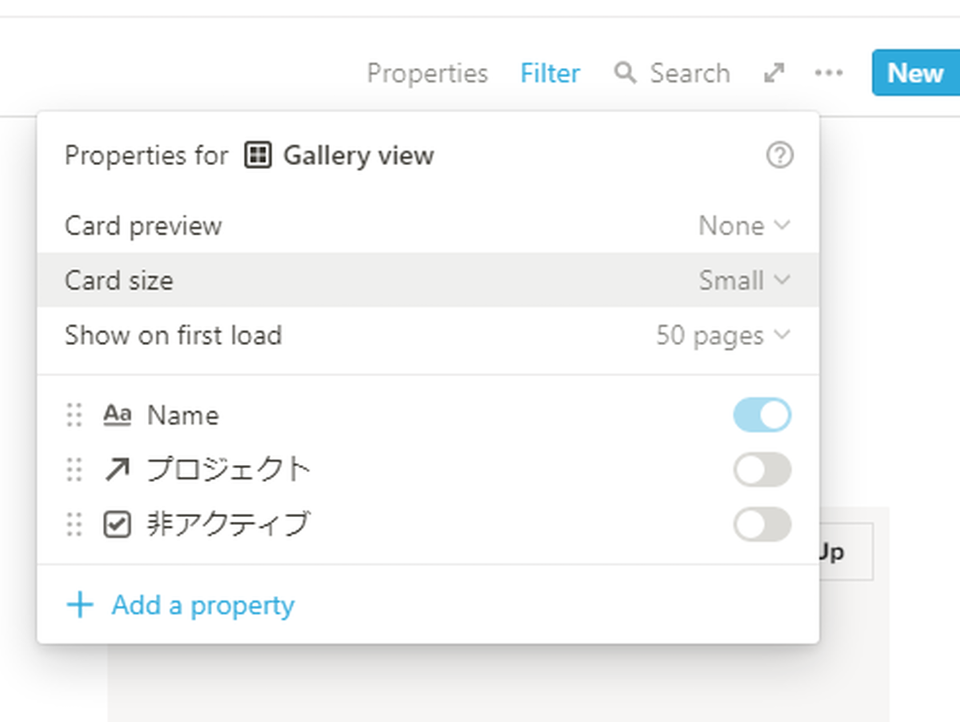Click the Name property row label
The image size is (960, 722).
(x=183, y=415)
